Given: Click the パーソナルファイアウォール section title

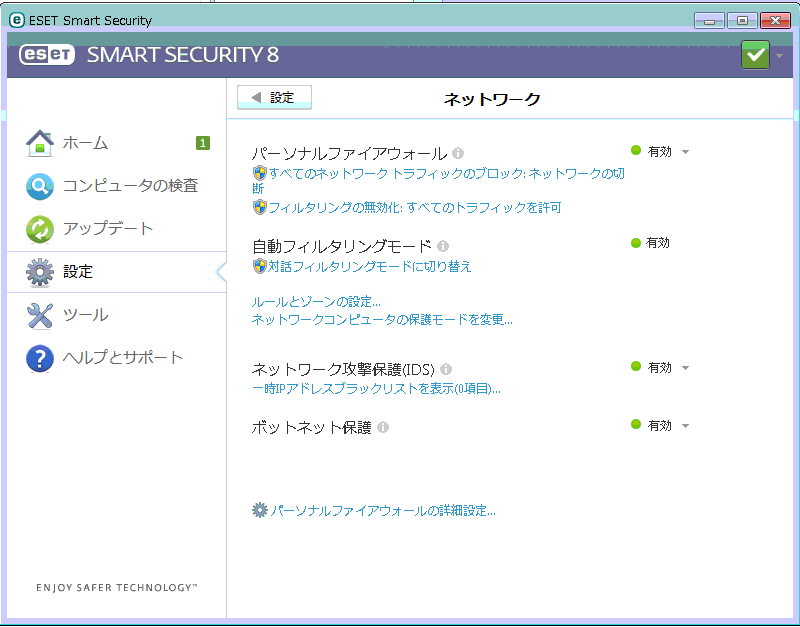Looking at the screenshot, I should click(349, 153).
